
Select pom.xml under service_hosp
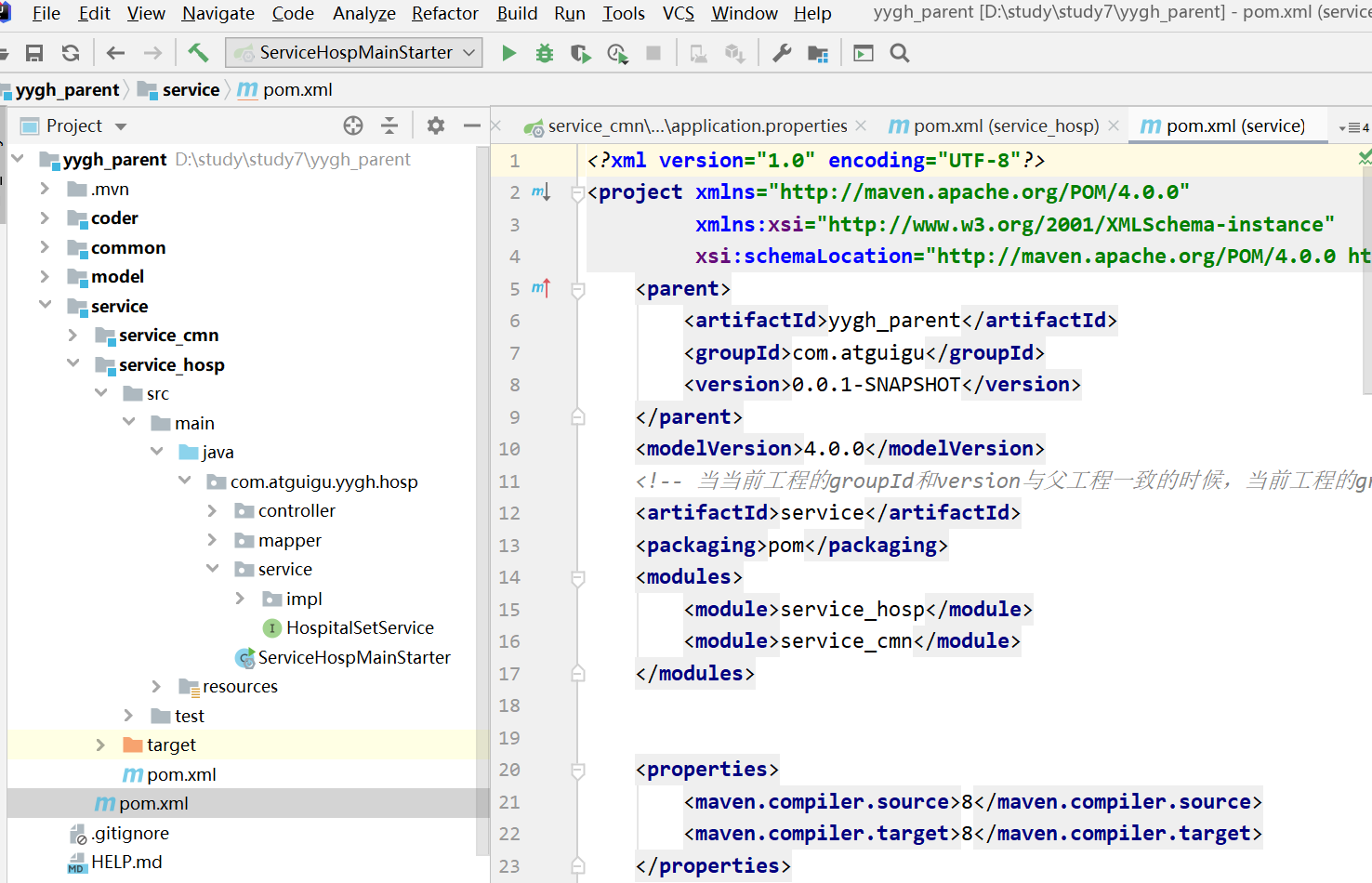tap(181, 774)
